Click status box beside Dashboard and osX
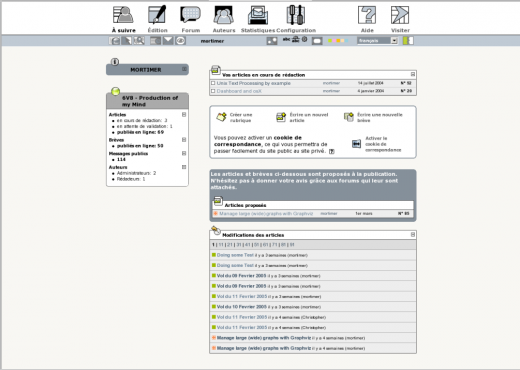Viewport: 520px width, 370px height. (x=213, y=91)
